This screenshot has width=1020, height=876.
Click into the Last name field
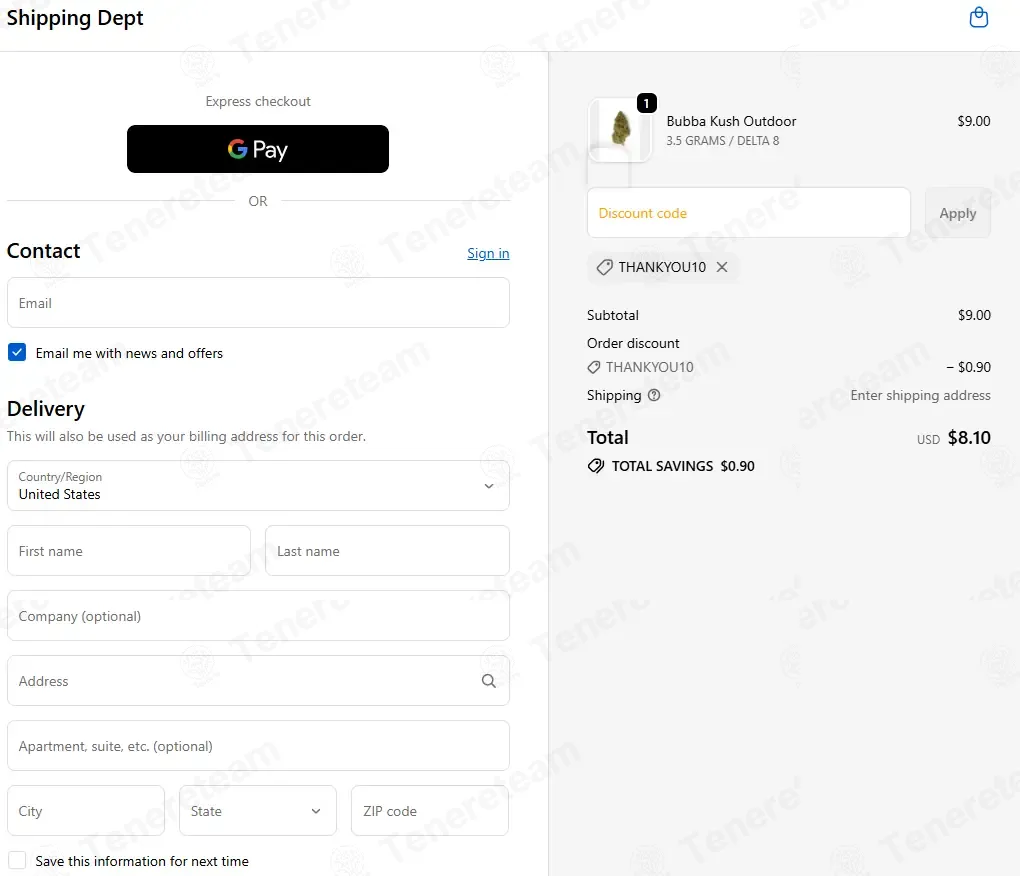click(387, 551)
